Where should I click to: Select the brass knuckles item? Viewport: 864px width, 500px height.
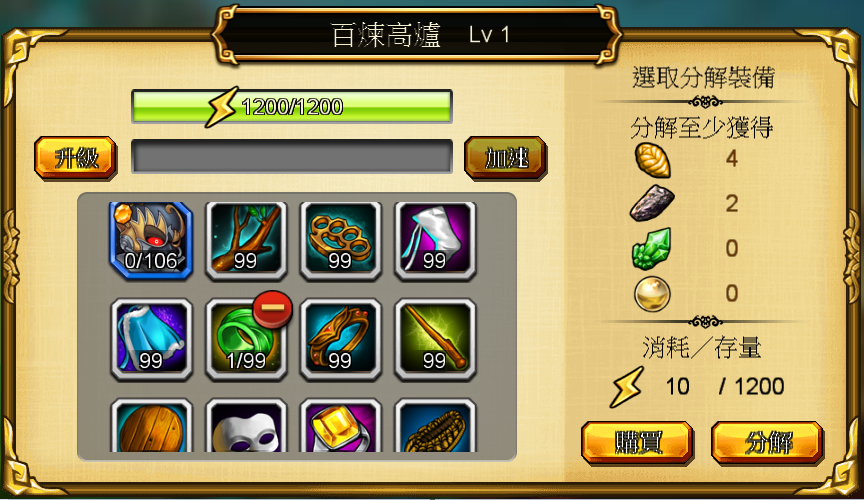click(x=341, y=240)
